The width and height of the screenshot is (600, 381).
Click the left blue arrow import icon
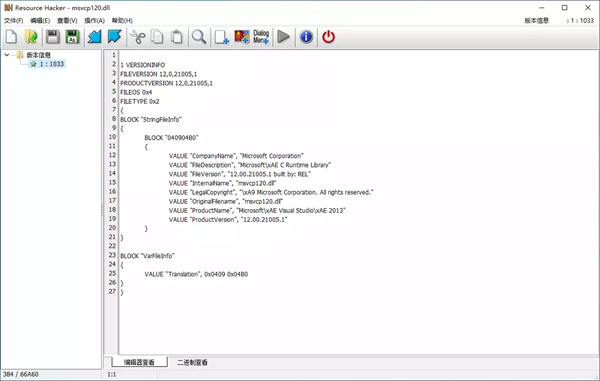click(x=95, y=37)
